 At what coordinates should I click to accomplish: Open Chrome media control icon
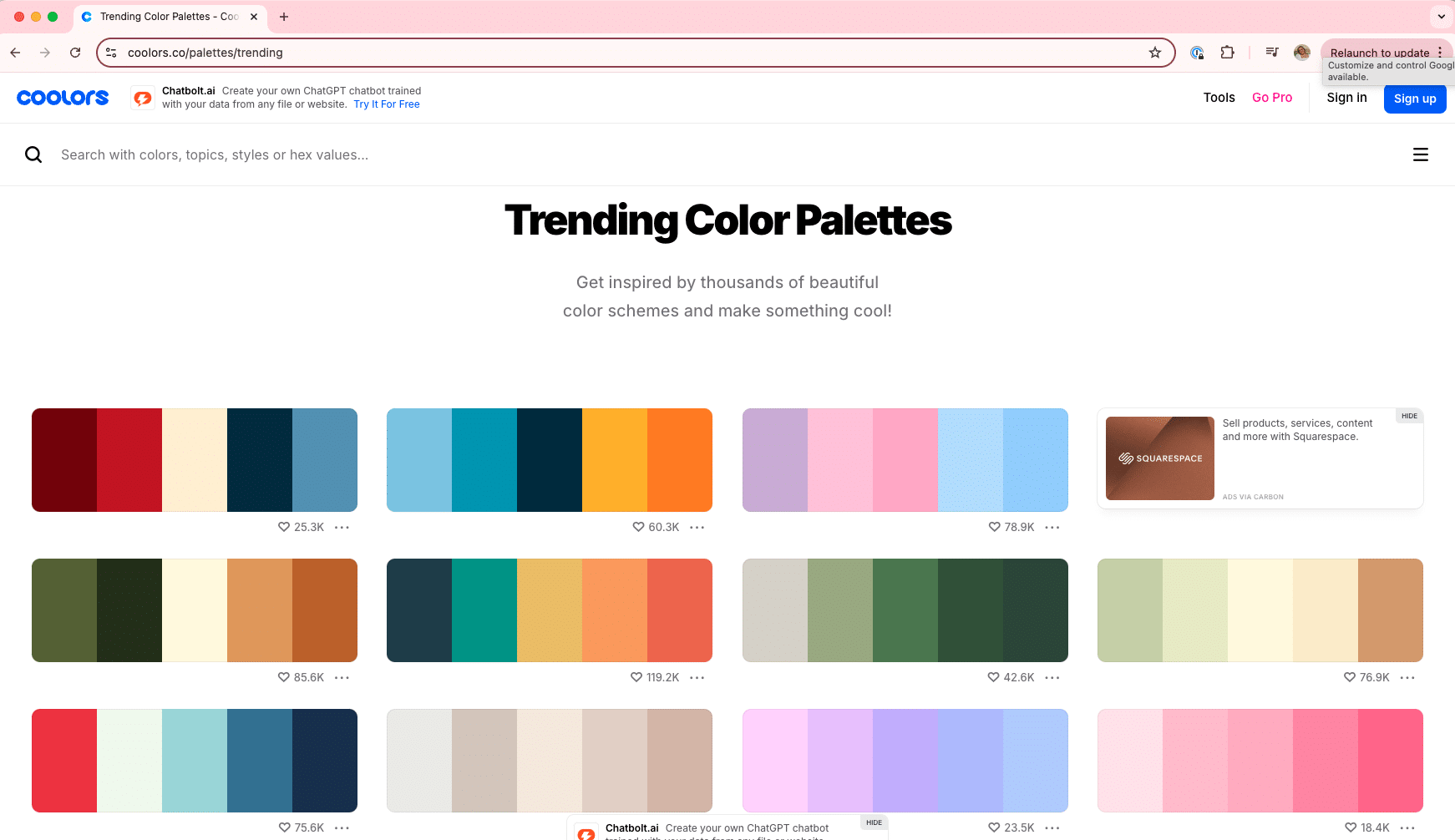(x=1272, y=53)
